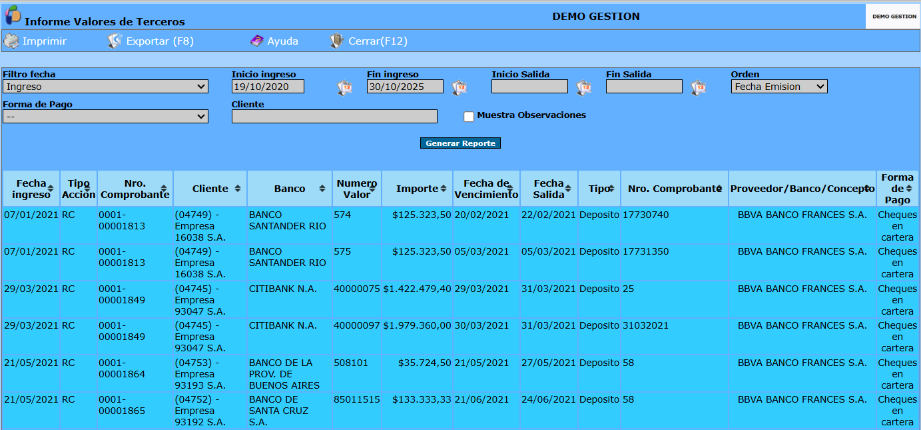Sort by Fecha Salida column arrows
This screenshot has height=430, width=921.
[x=568, y=189]
